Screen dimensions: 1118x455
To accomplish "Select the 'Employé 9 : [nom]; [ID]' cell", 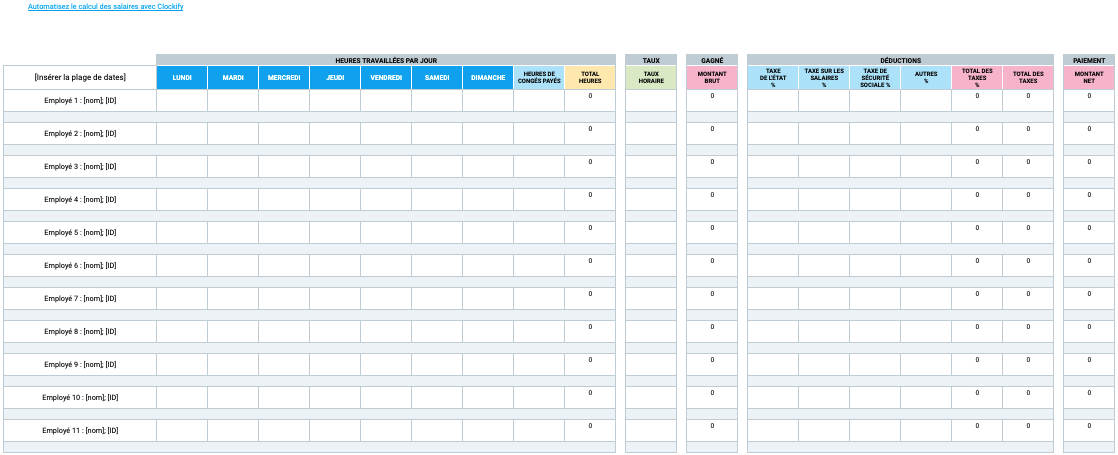I will tap(80, 364).
